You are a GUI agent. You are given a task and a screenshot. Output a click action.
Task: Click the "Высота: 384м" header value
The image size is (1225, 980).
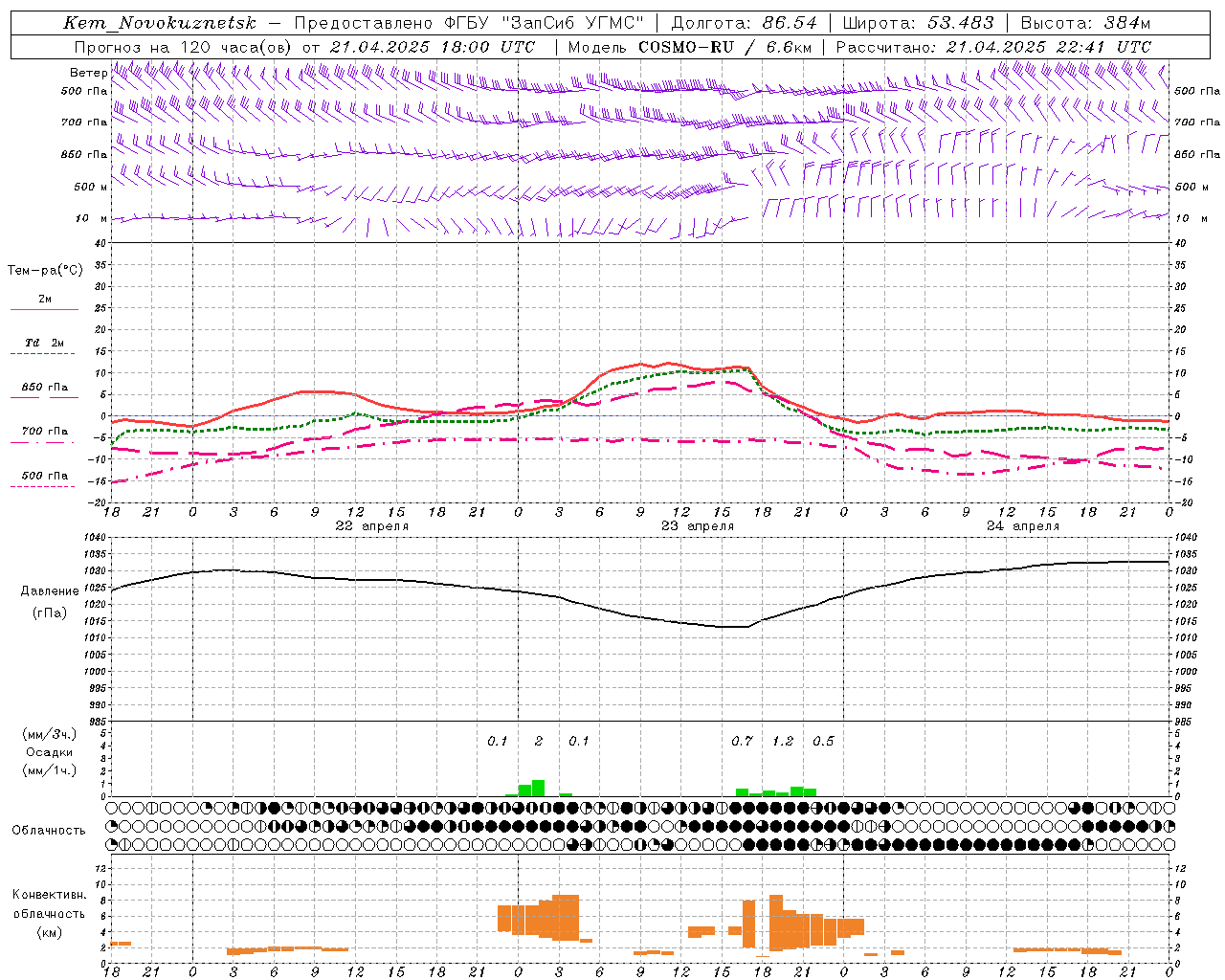[1086, 23]
